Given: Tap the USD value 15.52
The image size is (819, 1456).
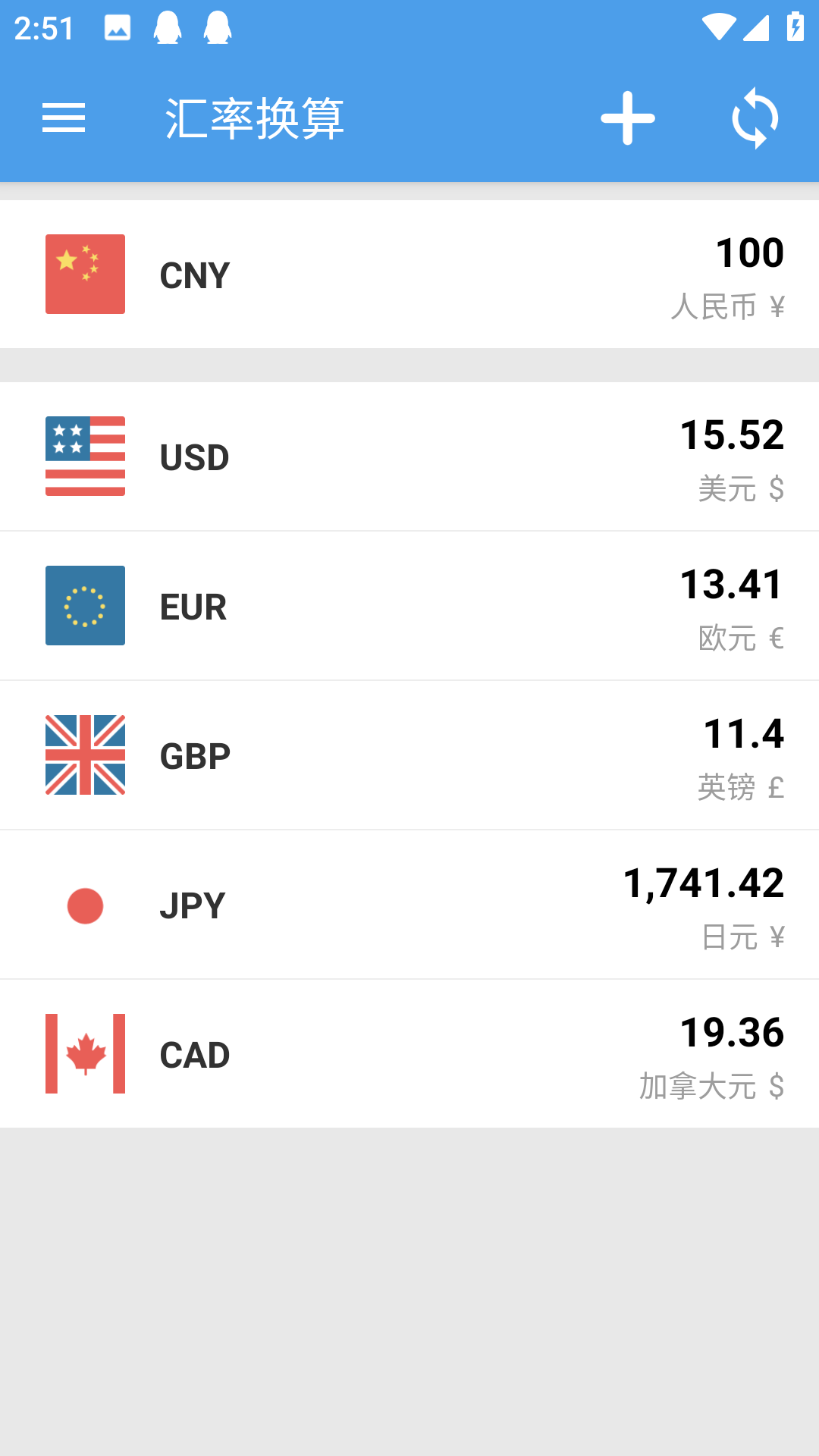Looking at the screenshot, I should coord(732,435).
